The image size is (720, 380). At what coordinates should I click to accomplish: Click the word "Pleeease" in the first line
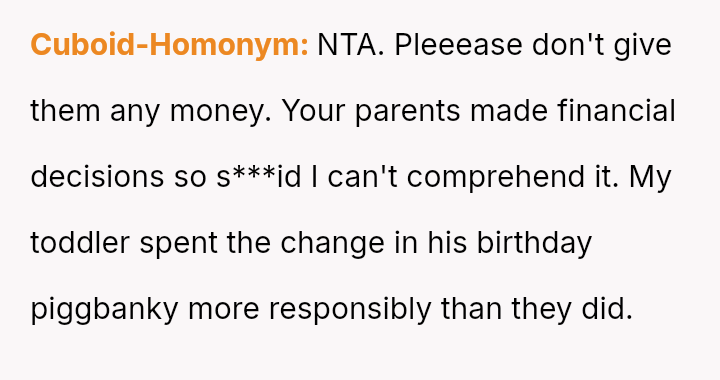pos(458,45)
